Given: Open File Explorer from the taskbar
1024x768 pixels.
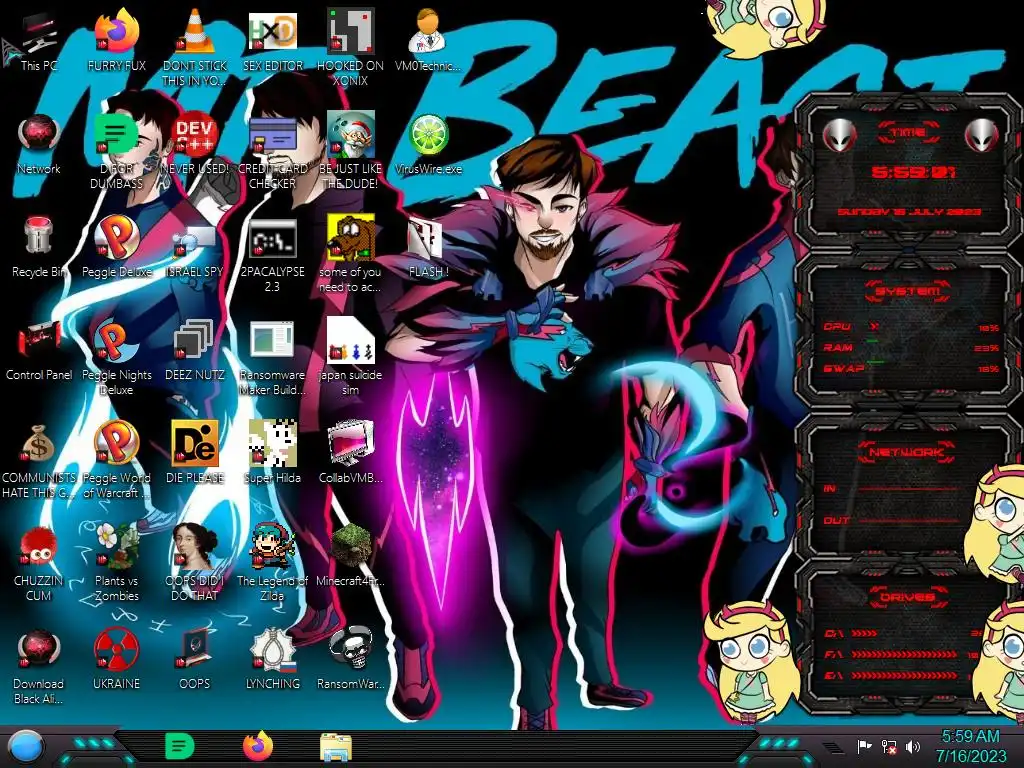Looking at the screenshot, I should click(x=336, y=747).
